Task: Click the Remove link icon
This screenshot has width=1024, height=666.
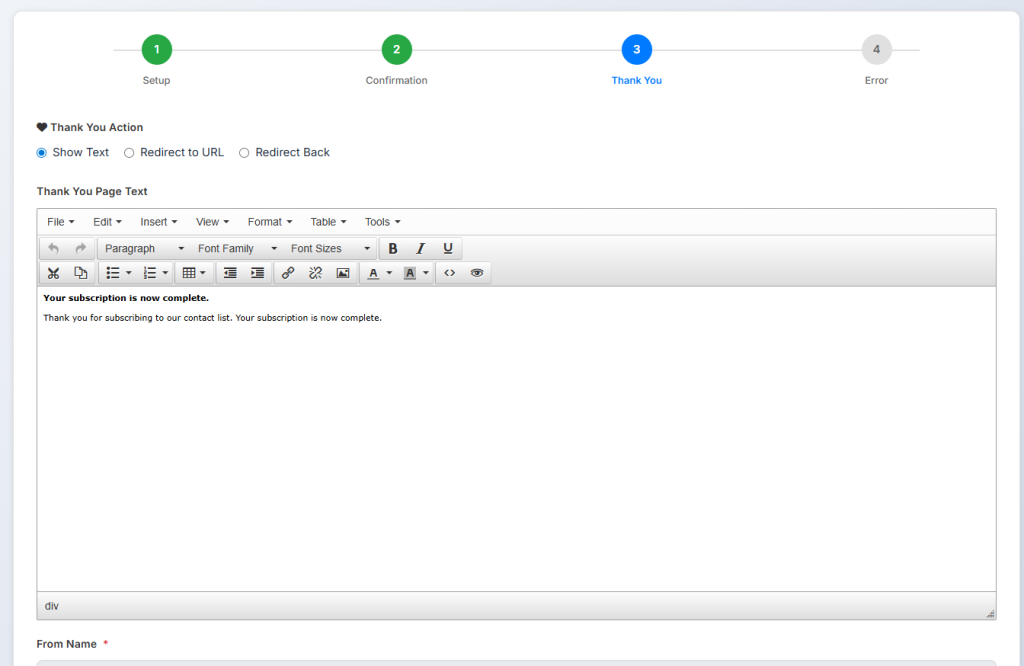Action: (315, 273)
